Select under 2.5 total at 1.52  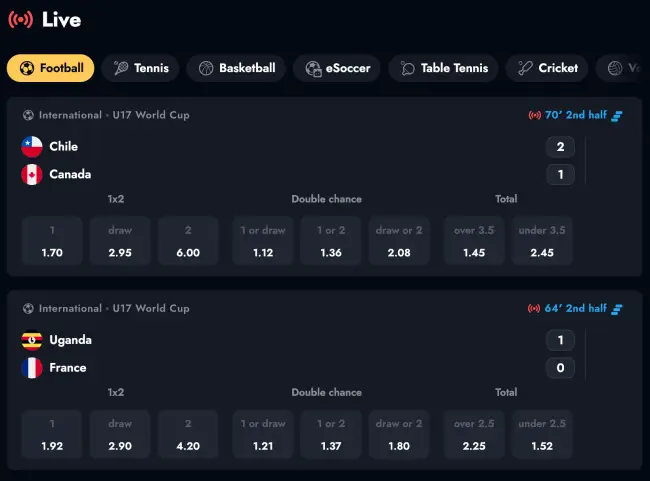542,435
